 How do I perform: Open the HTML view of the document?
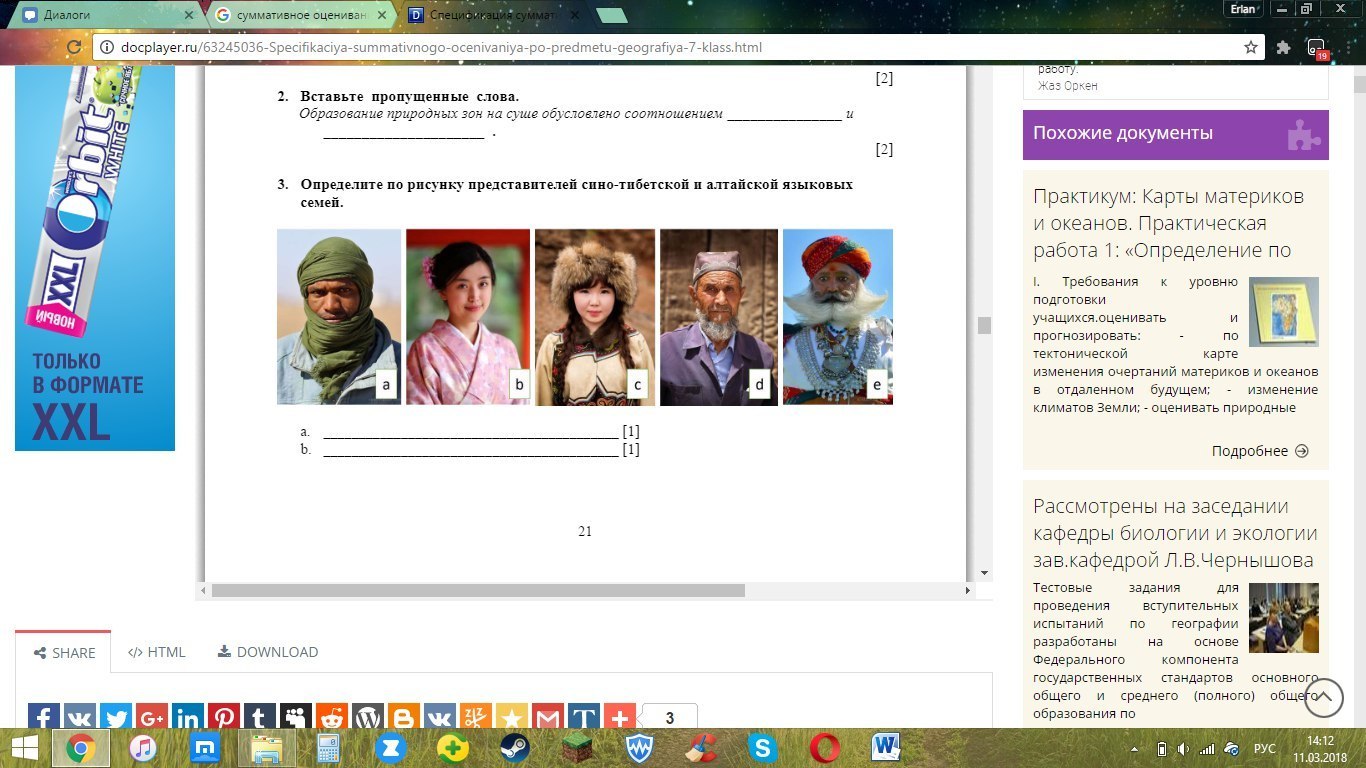(156, 652)
